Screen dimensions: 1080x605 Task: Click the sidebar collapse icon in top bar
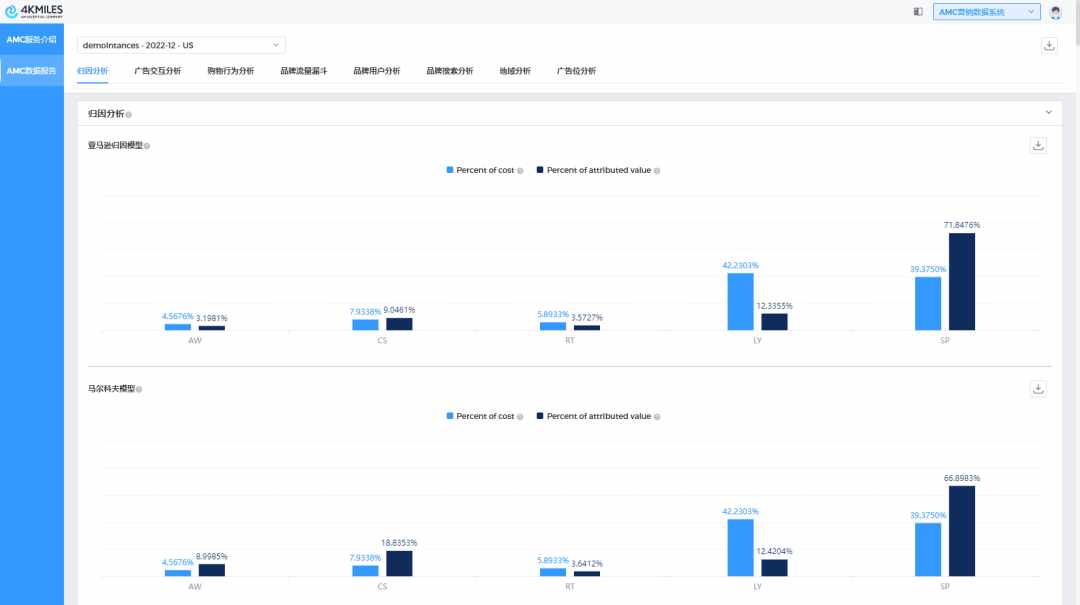pyautogui.click(x=918, y=12)
